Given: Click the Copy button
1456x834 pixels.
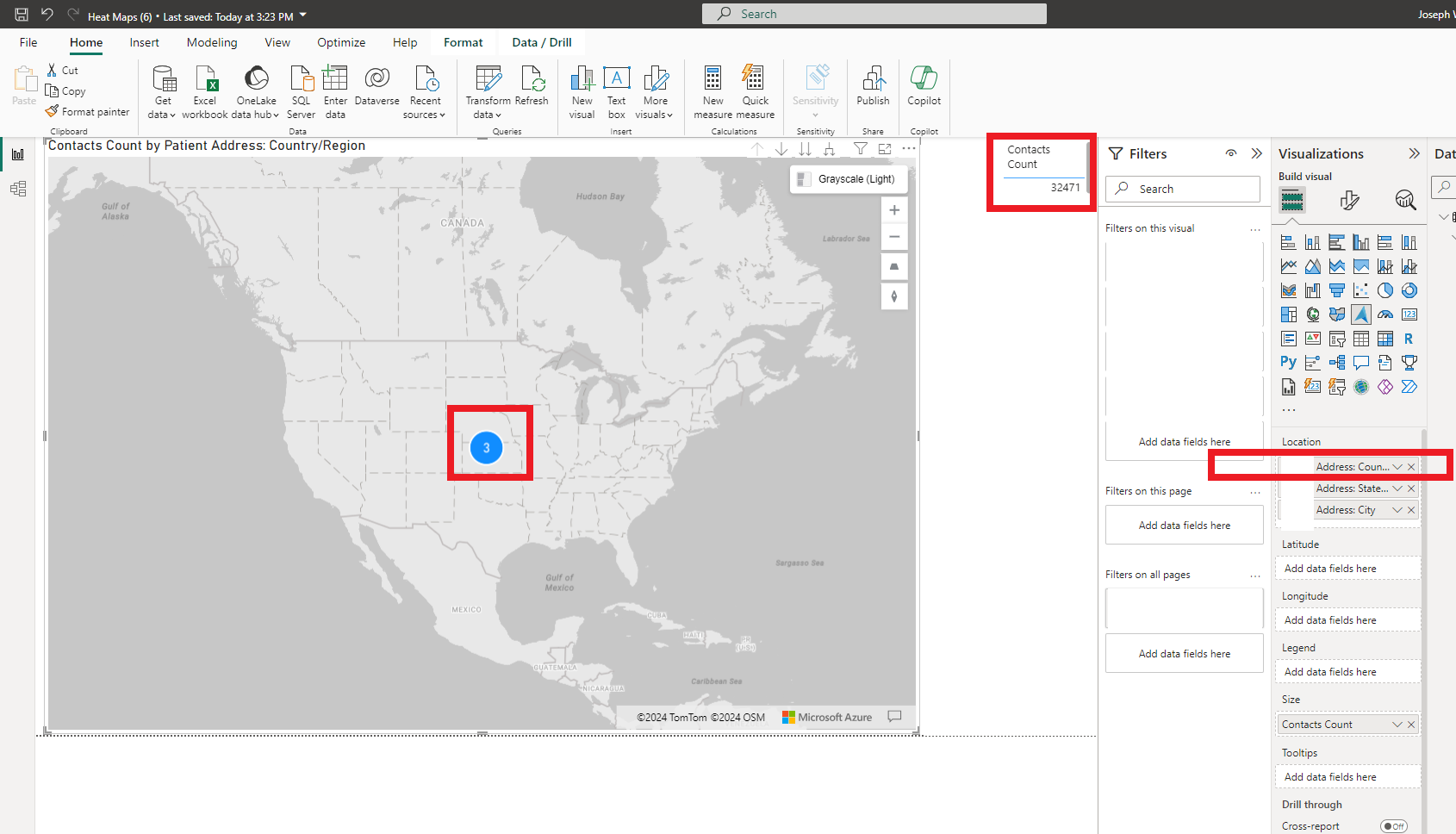Looking at the screenshot, I should [x=65, y=91].
